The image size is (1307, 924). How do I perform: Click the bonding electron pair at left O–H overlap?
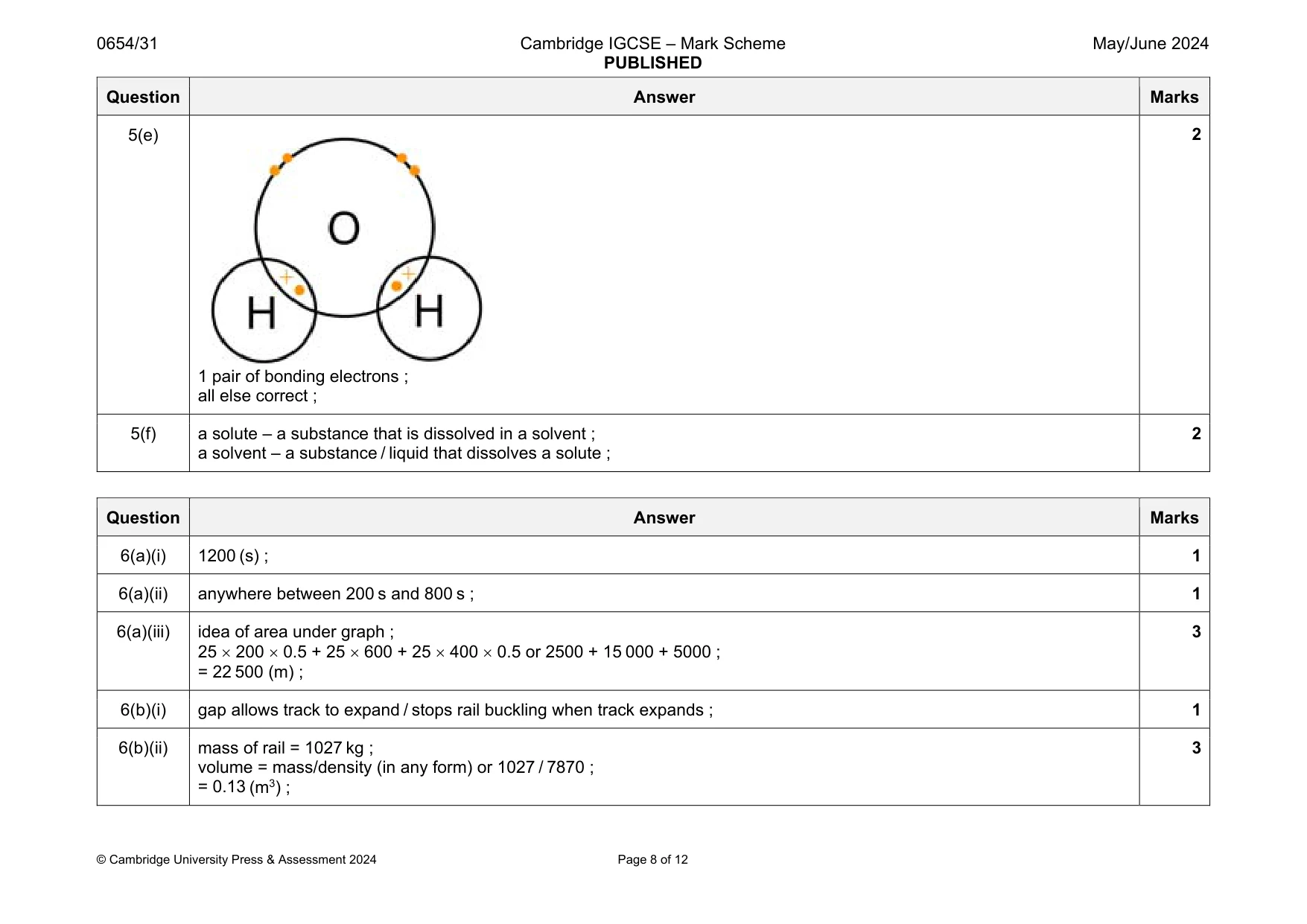coord(292,284)
